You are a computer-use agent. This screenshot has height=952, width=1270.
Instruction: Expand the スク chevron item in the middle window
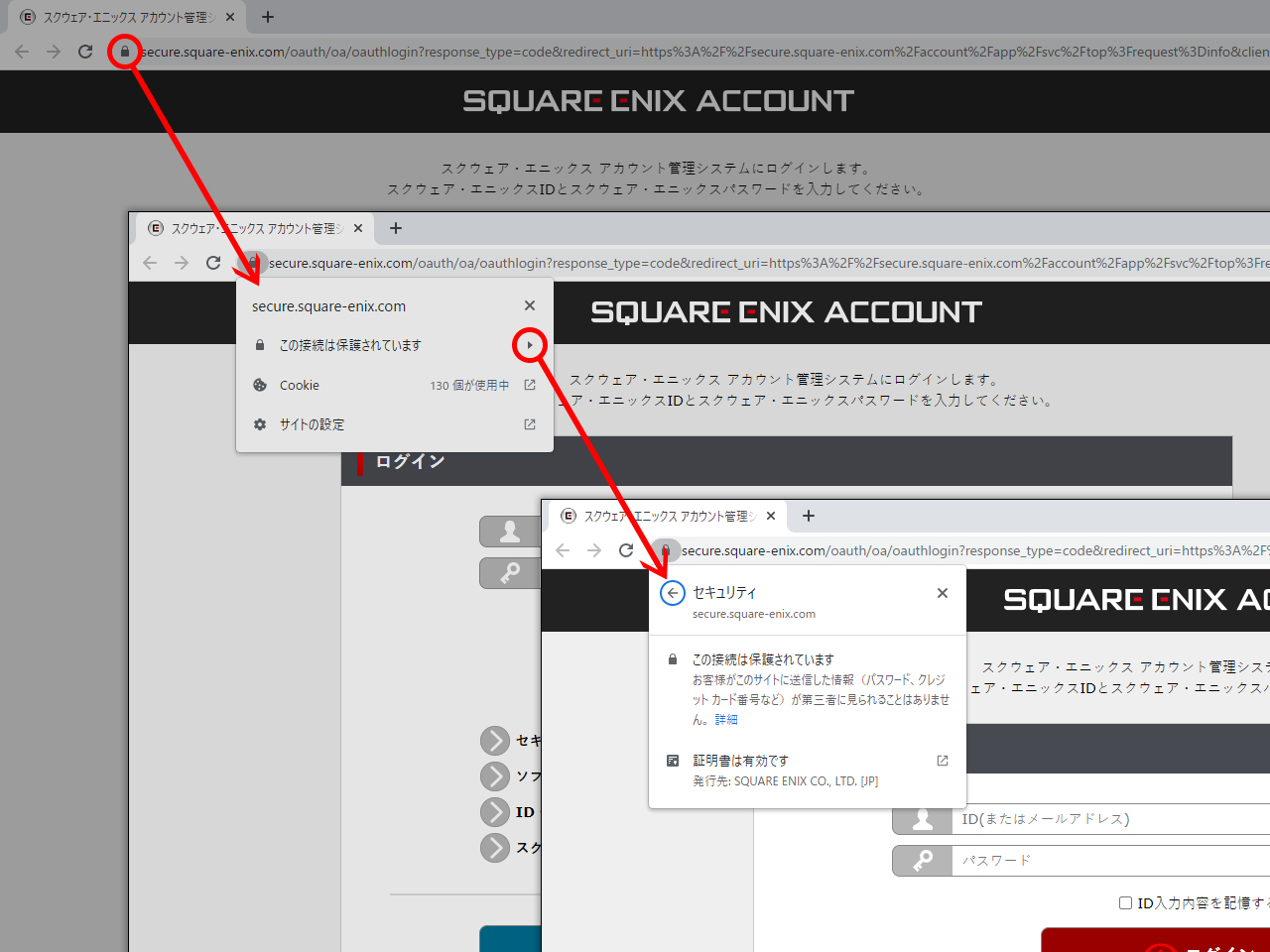point(495,848)
